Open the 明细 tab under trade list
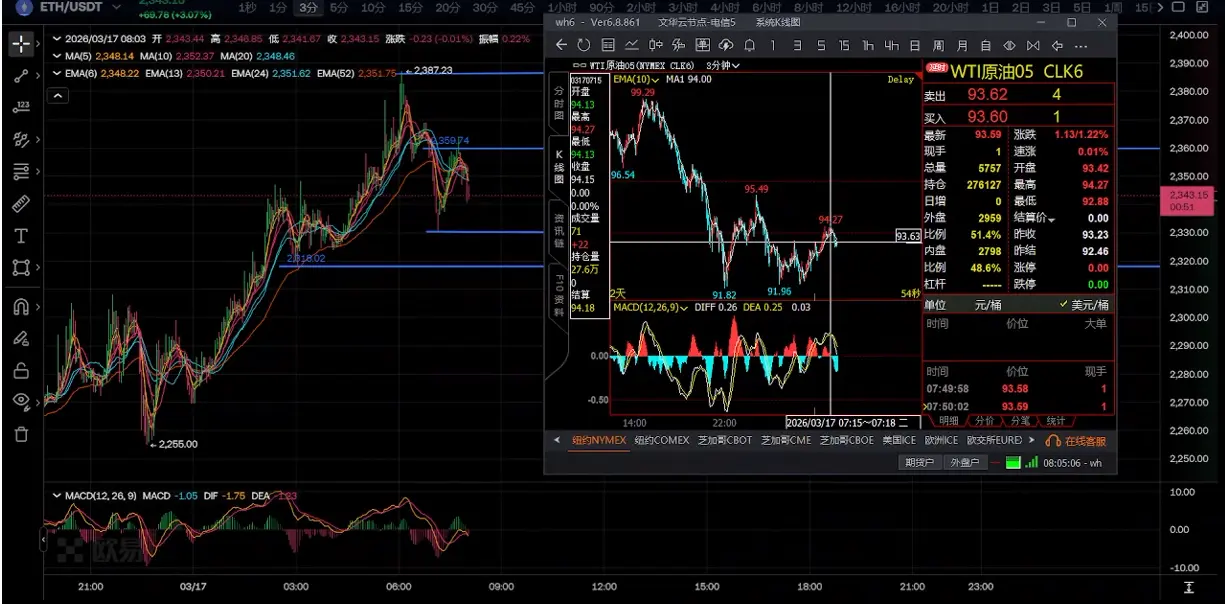The height and width of the screenshot is (604, 1225). point(948,421)
